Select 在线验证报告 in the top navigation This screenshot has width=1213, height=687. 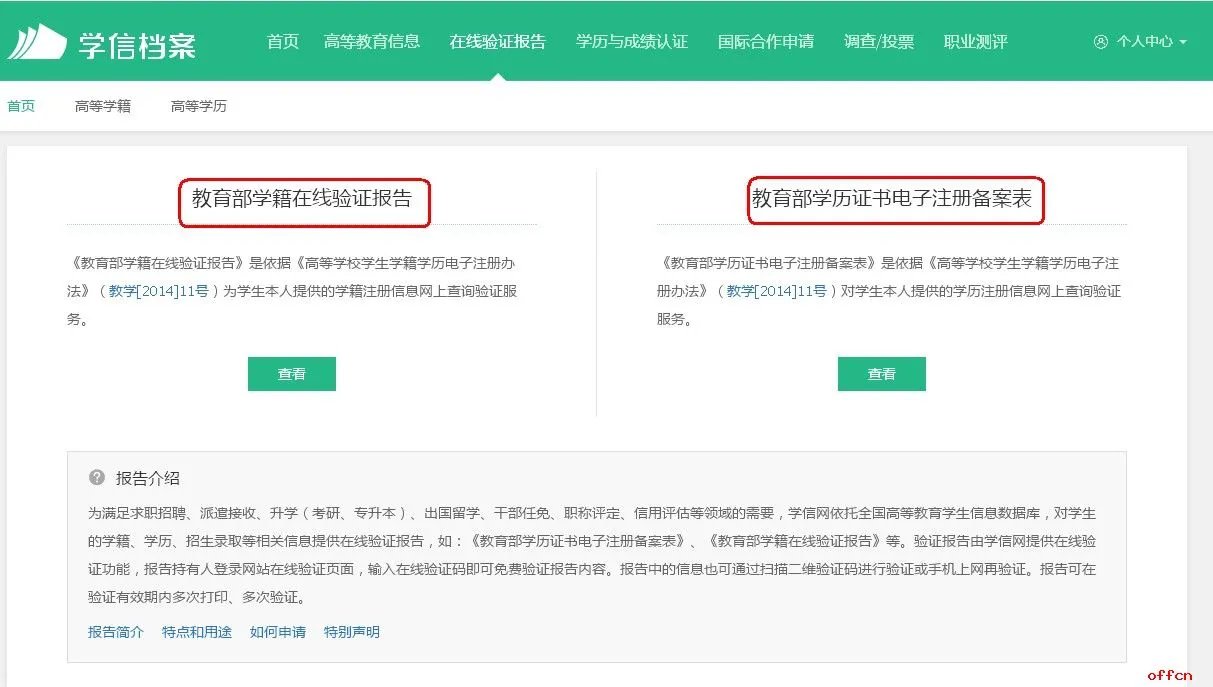click(x=498, y=42)
